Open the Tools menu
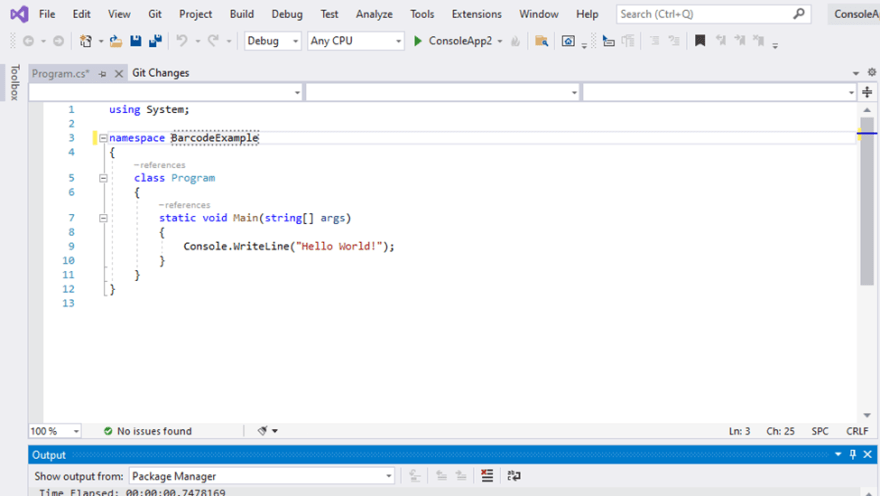 click(422, 14)
